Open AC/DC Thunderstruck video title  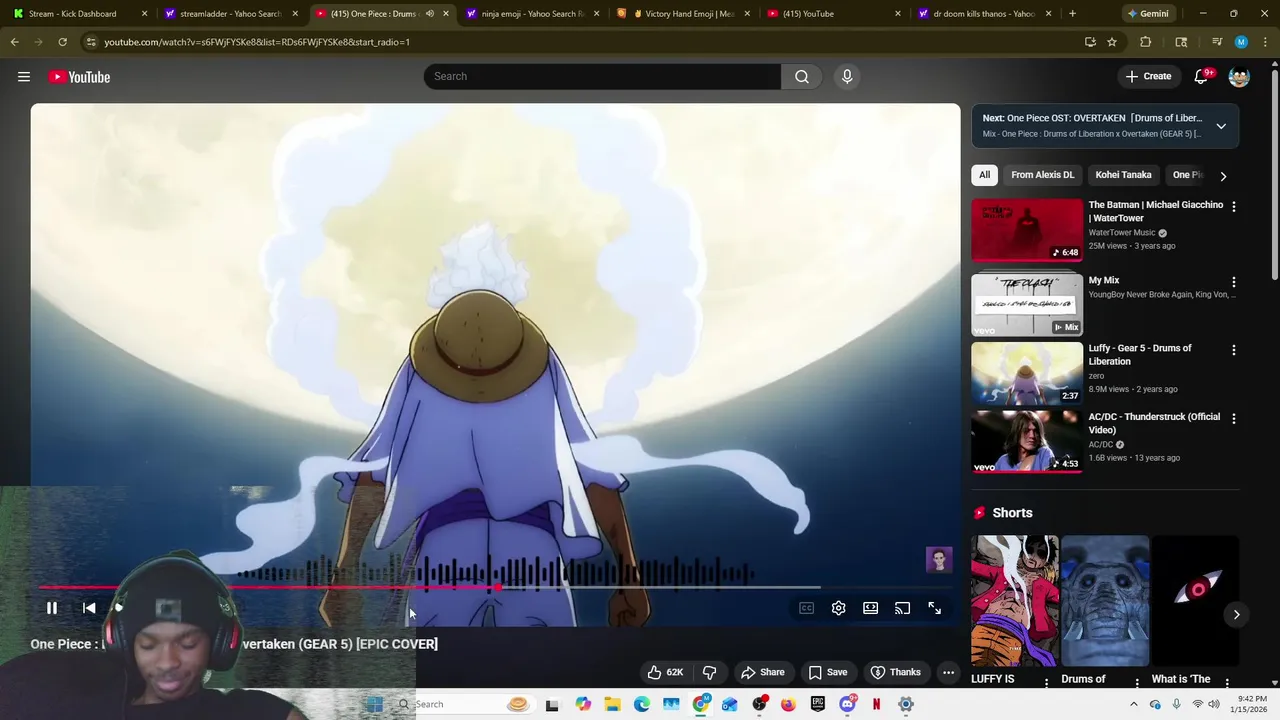click(x=1154, y=423)
